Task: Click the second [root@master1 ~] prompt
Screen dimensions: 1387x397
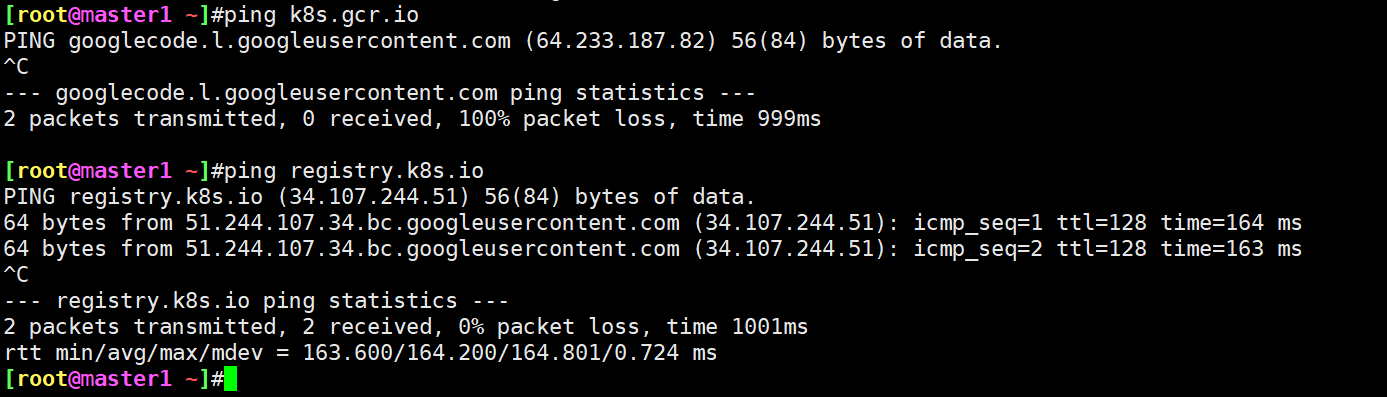Action: [x=108, y=171]
